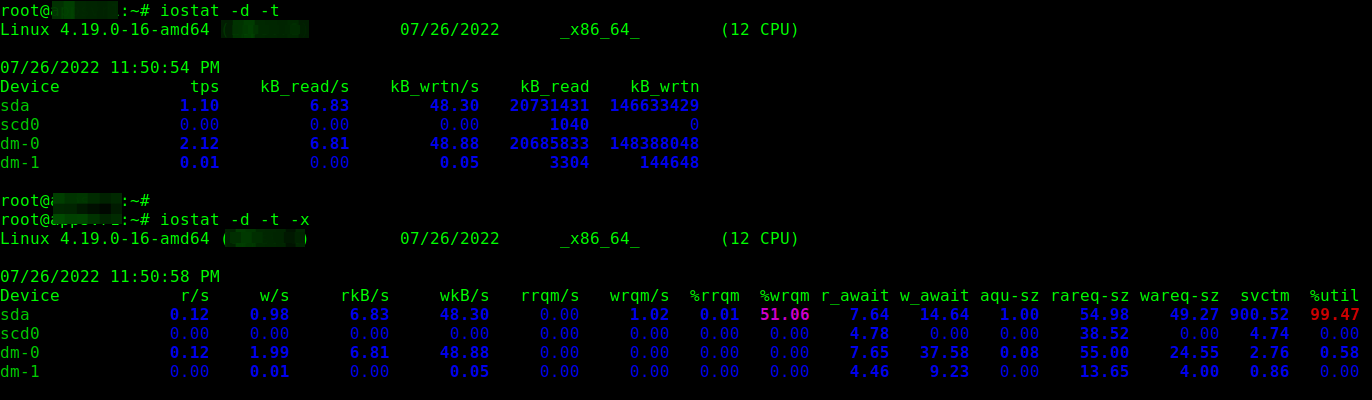This screenshot has width=1372, height=400.
Task: Click the wareq-sz column header
Action: tap(1179, 296)
